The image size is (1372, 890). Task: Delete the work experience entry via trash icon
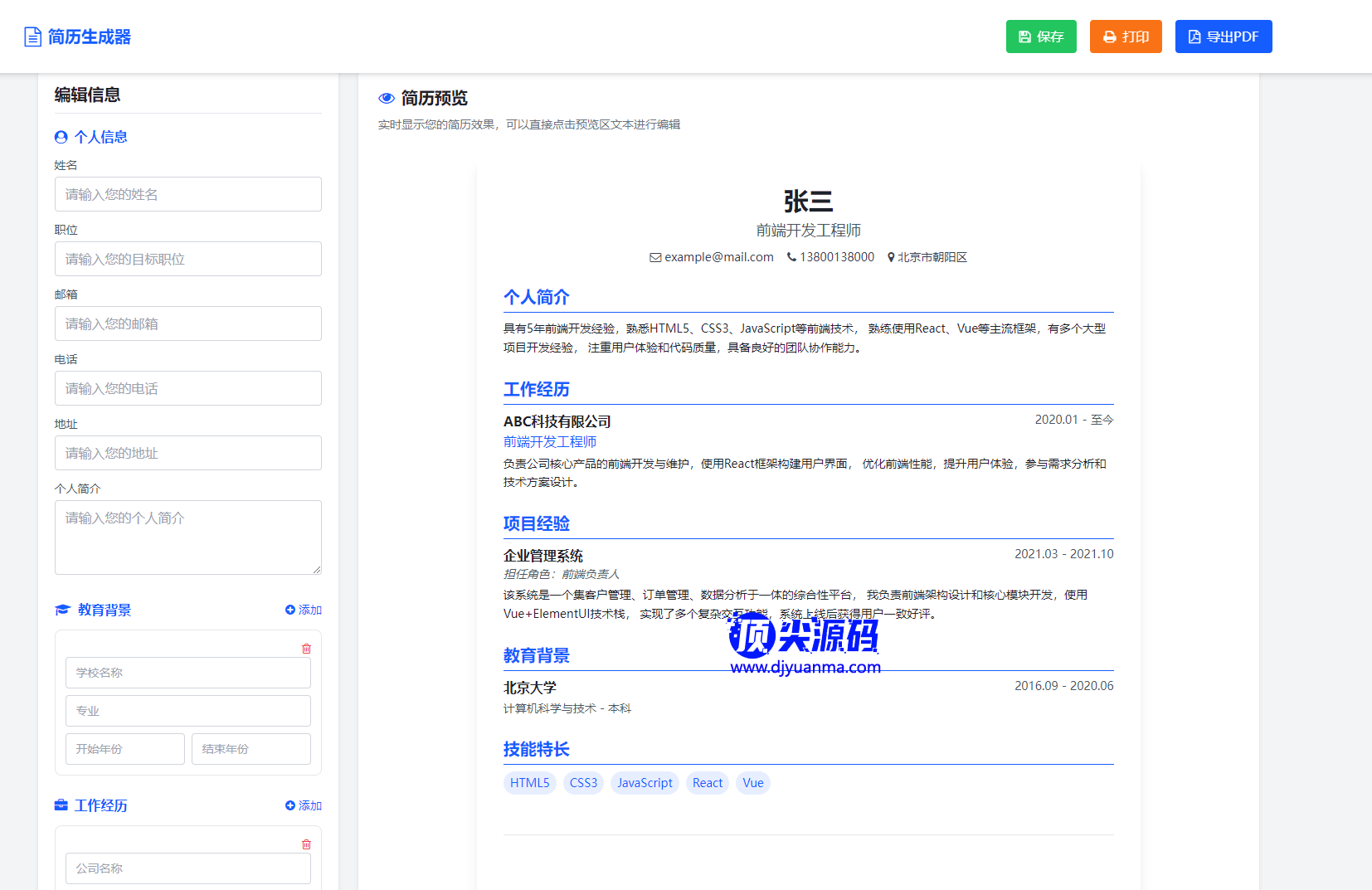306,844
